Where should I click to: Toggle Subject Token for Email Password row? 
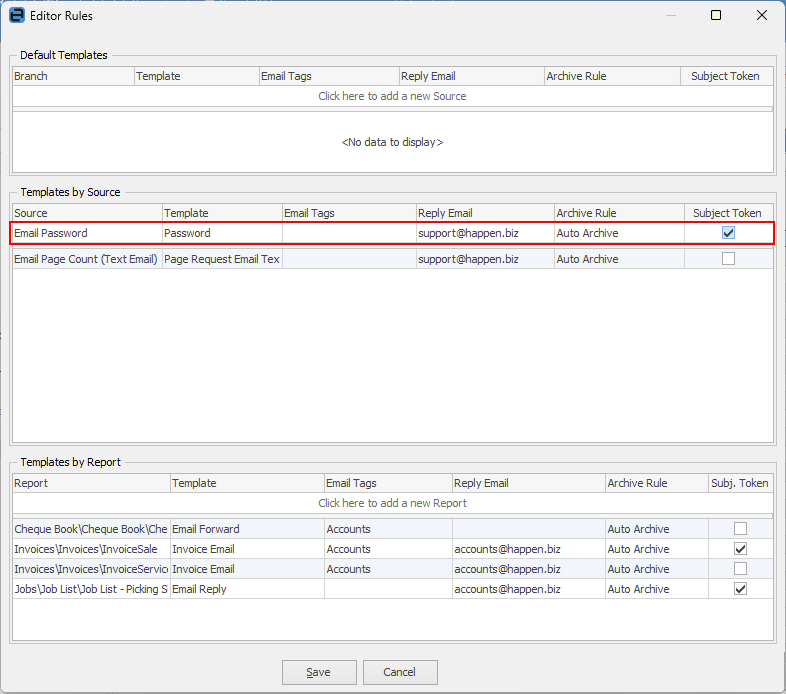[728, 233]
